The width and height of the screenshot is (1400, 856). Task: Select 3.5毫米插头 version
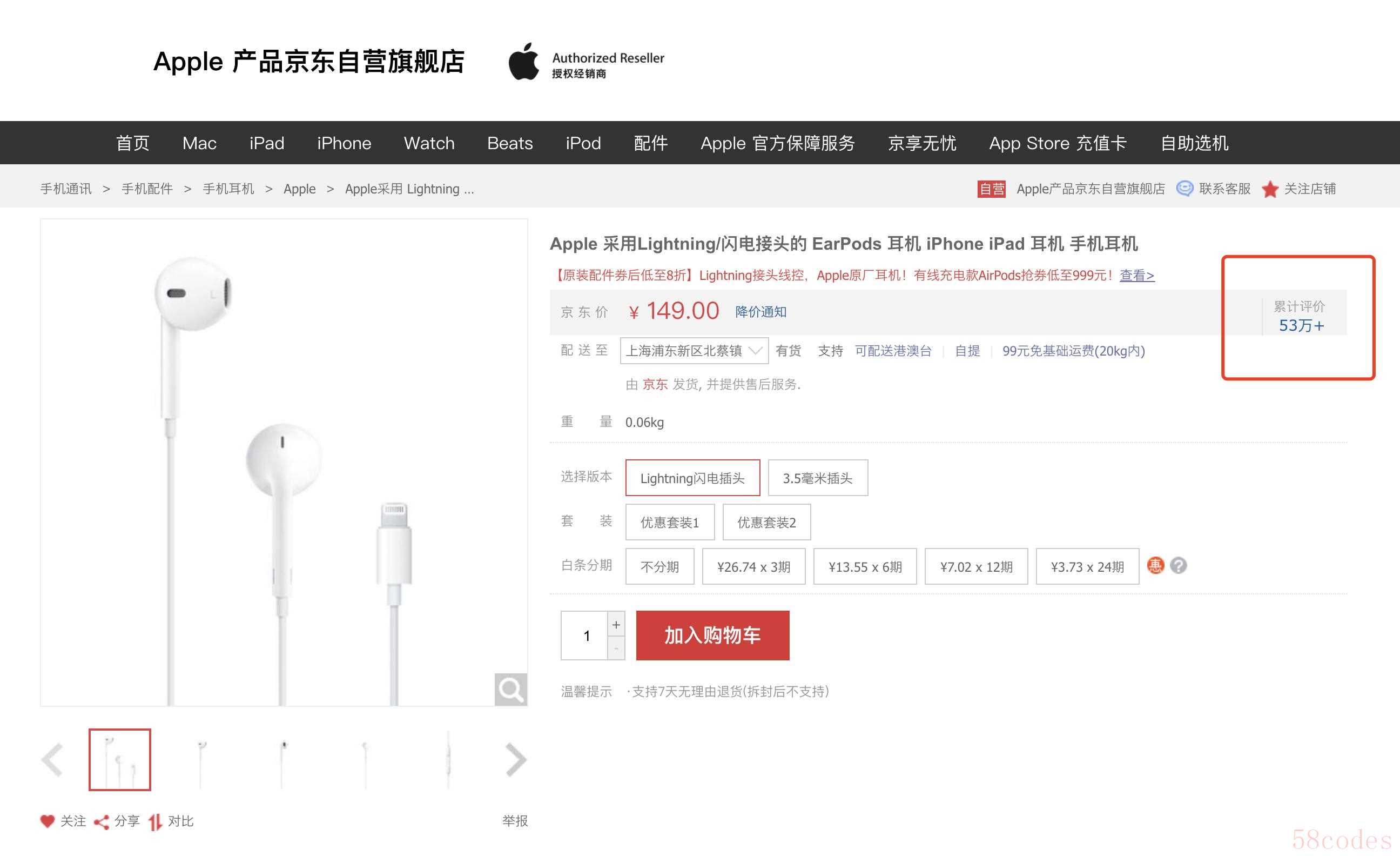(818, 478)
